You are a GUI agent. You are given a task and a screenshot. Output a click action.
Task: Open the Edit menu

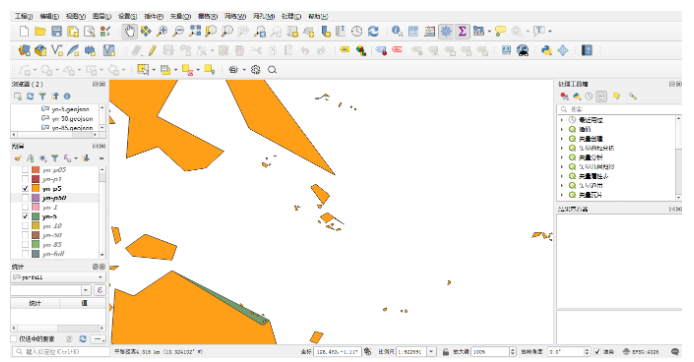(49, 16)
